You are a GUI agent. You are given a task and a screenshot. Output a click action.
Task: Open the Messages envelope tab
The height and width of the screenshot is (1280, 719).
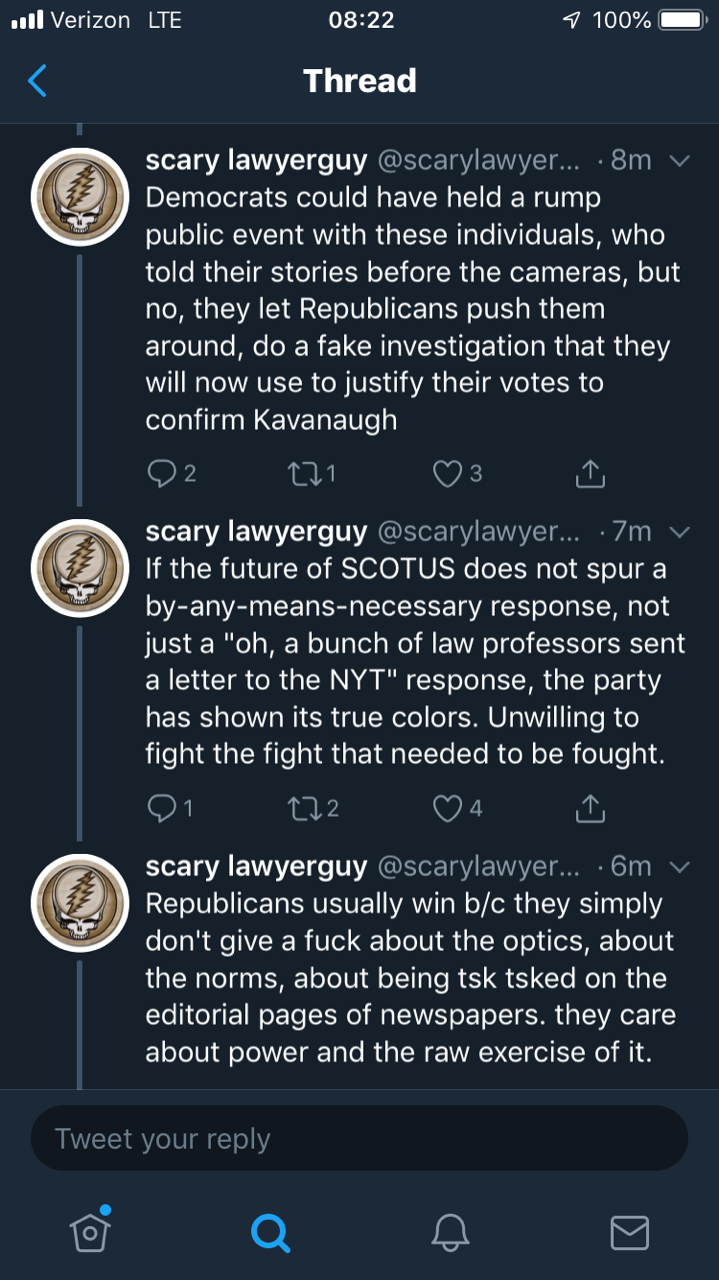[629, 1232]
